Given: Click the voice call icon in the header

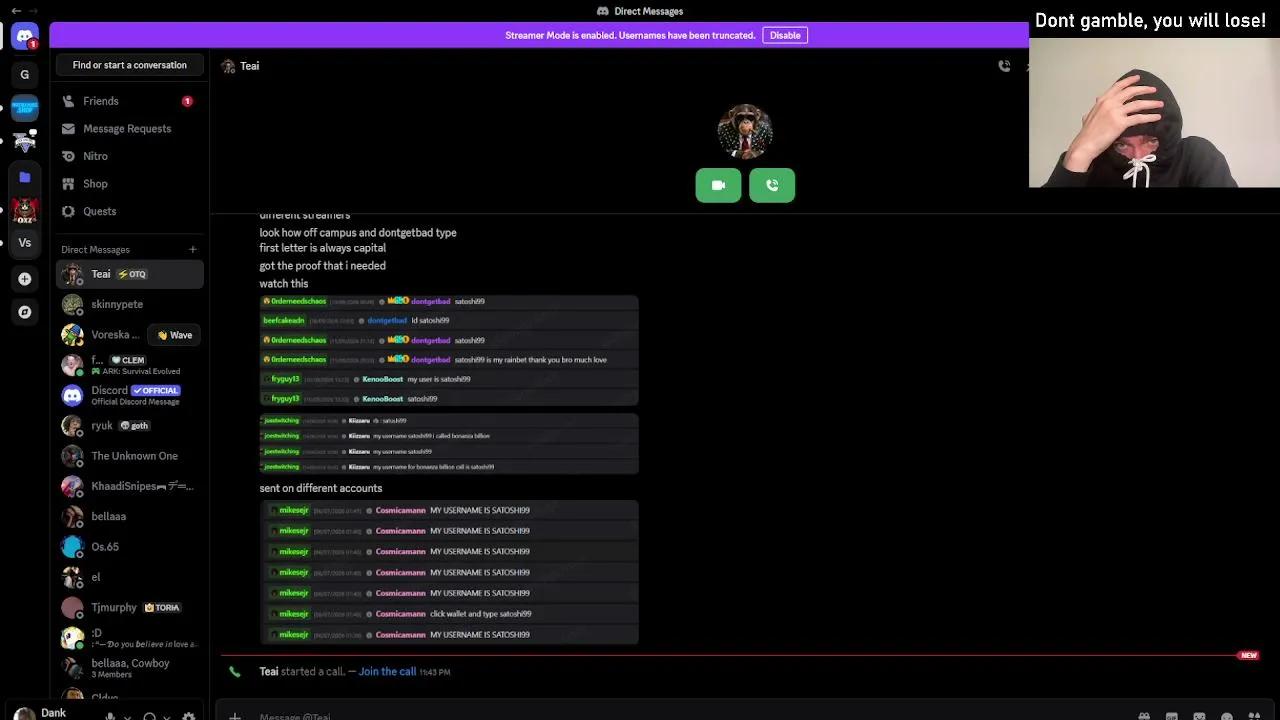Looking at the screenshot, I should click(1004, 66).
